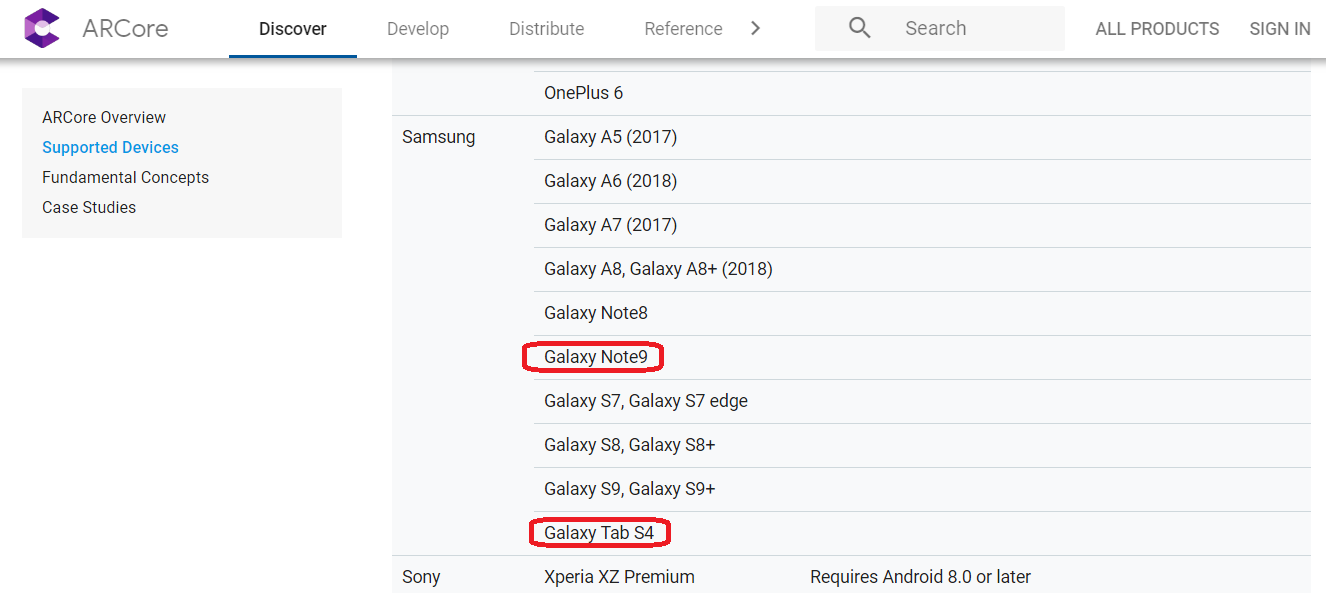
Task: Expand more tabs with the chevron arrow
Action: tap(756, 28)
